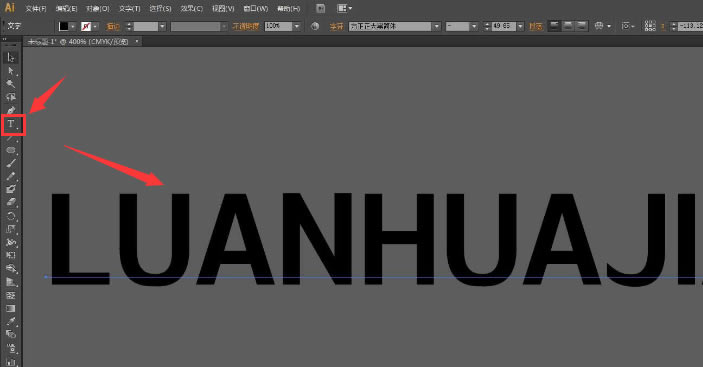This screenshot has height=367, width=703.
Task: Select the Scale tool
Action: point(11,229)
